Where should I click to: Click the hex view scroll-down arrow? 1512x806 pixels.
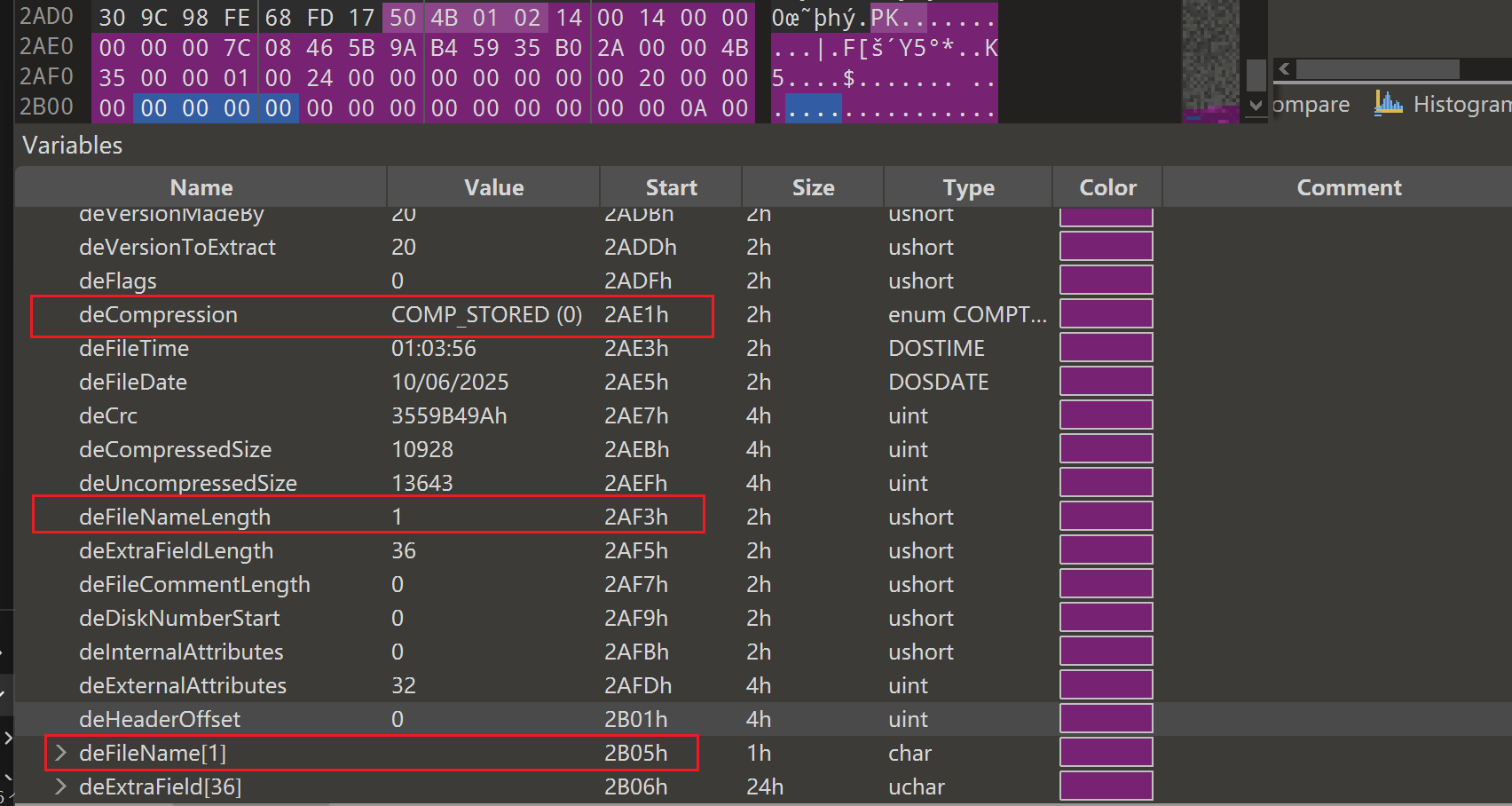click(x=1256, y=105)
